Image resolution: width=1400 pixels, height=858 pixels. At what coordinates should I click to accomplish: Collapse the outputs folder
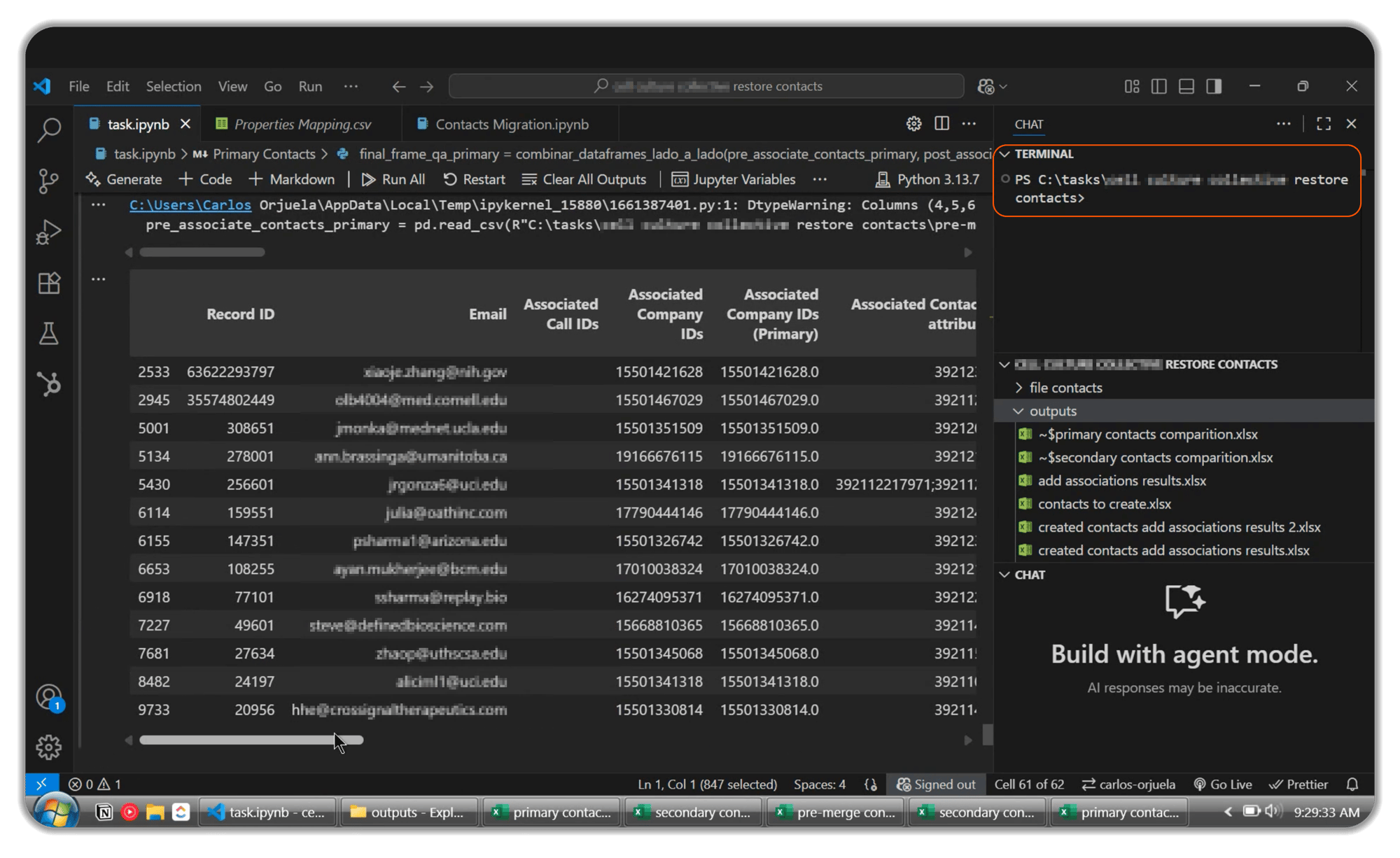(1052, 411)
